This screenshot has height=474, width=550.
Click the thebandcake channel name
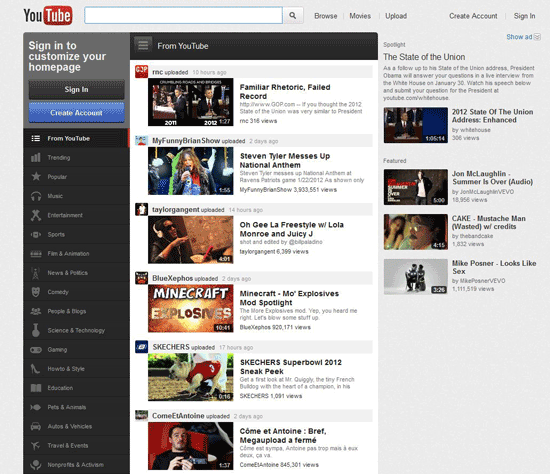click(476, 236)
